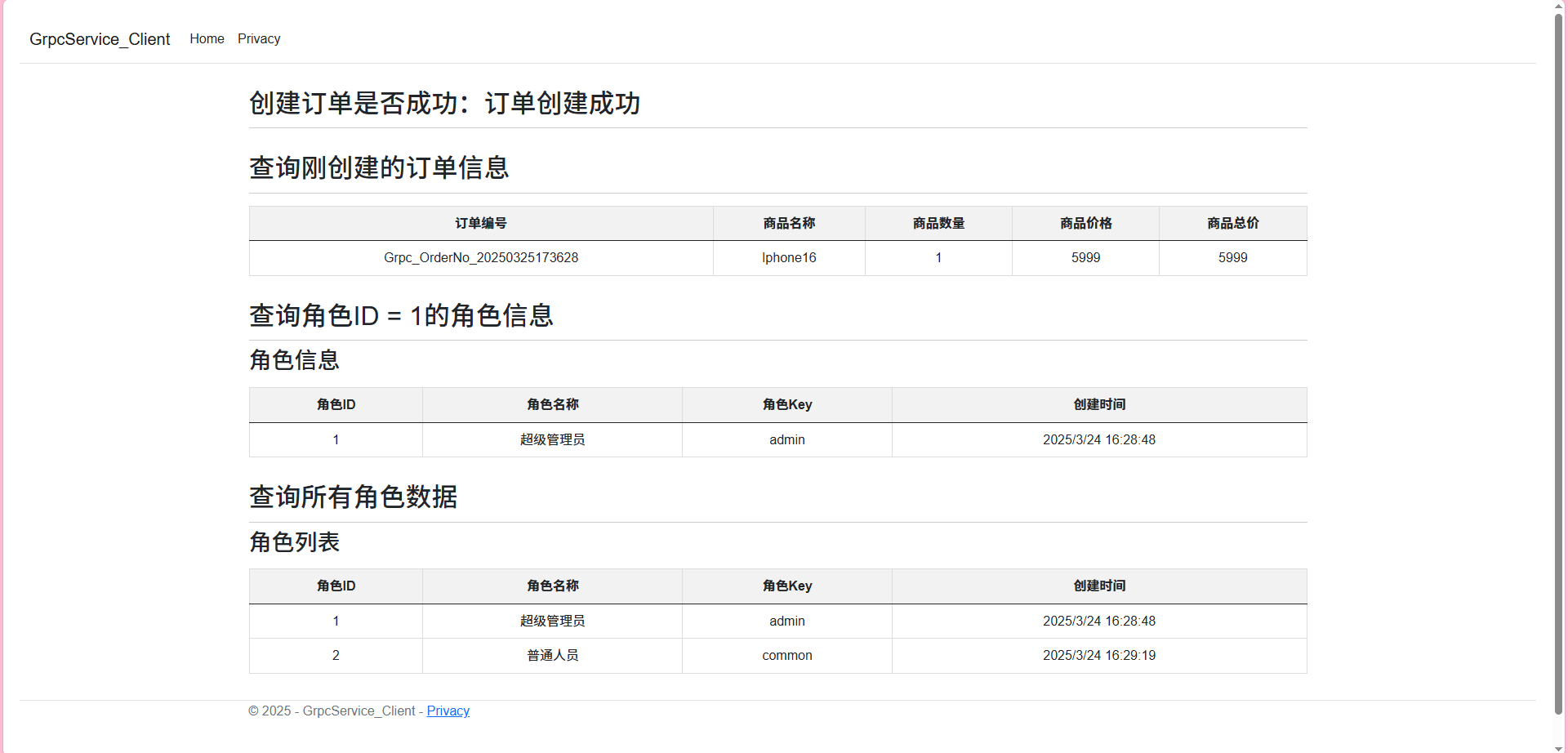1568x753 pixels.
Task: Click the 订单编号 column header
Action: [481, 223]
